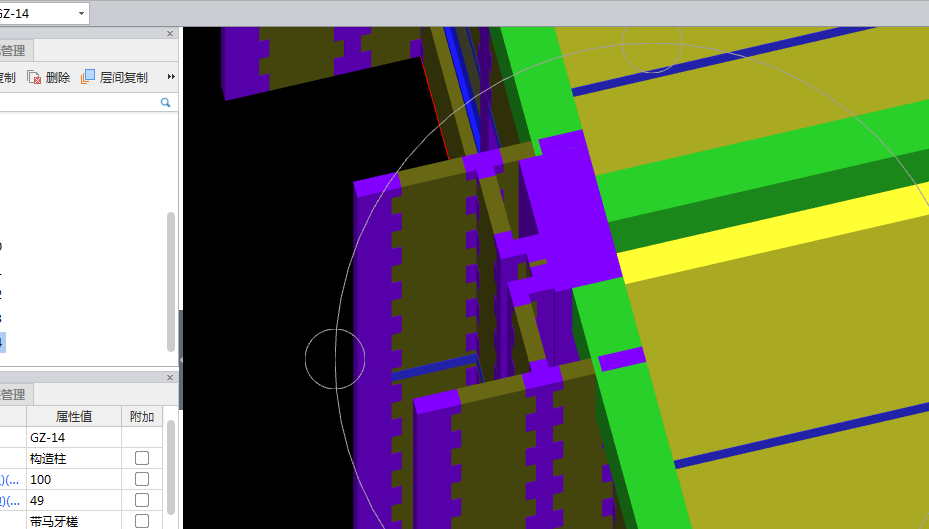The height and width of the screenshot is (529, 929).
Task: Click the search magnifier icon
Action: 165,102
